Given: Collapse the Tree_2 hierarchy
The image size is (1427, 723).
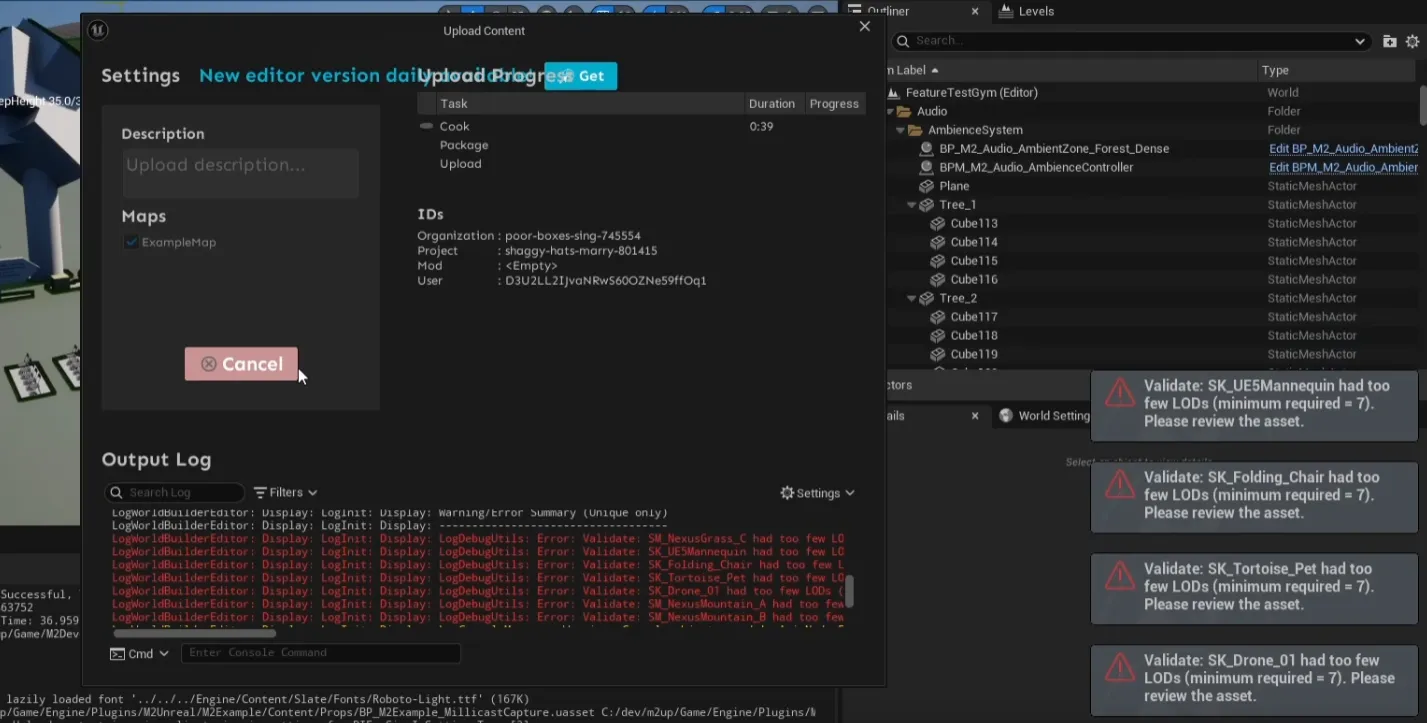Looking at the screenshot, I should click(911, 298).
